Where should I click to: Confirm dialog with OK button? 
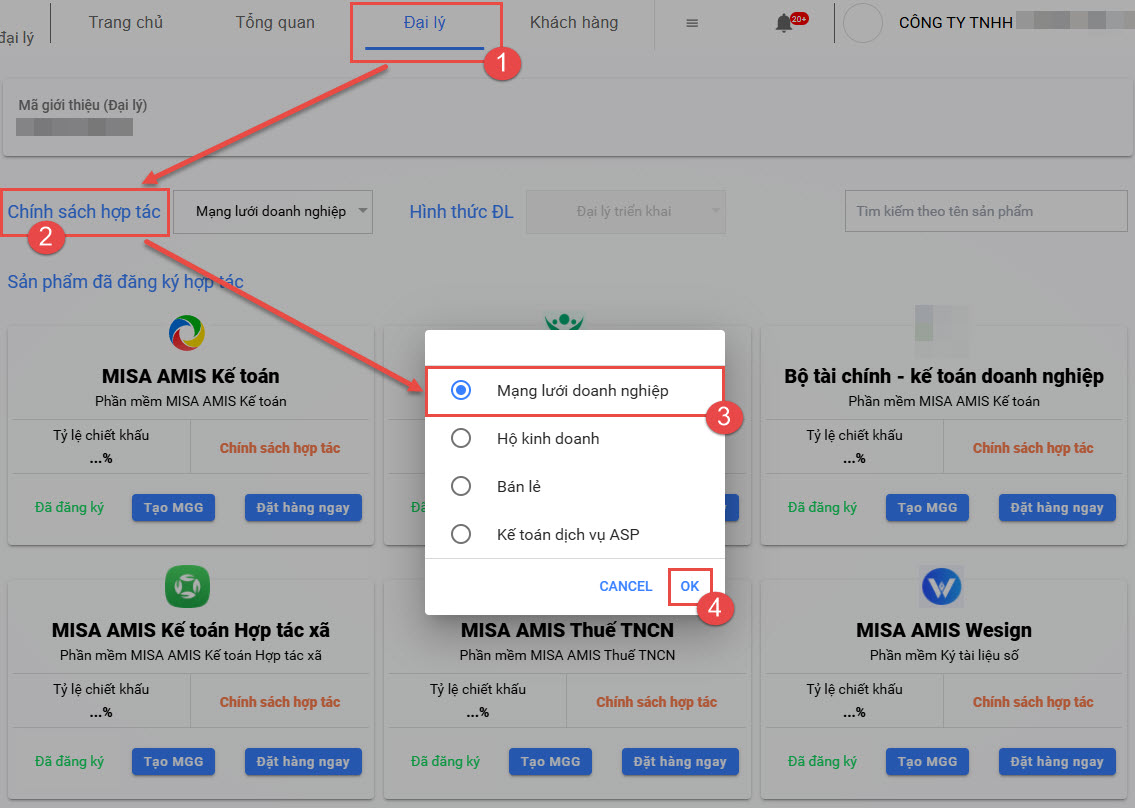pos(690,586)
